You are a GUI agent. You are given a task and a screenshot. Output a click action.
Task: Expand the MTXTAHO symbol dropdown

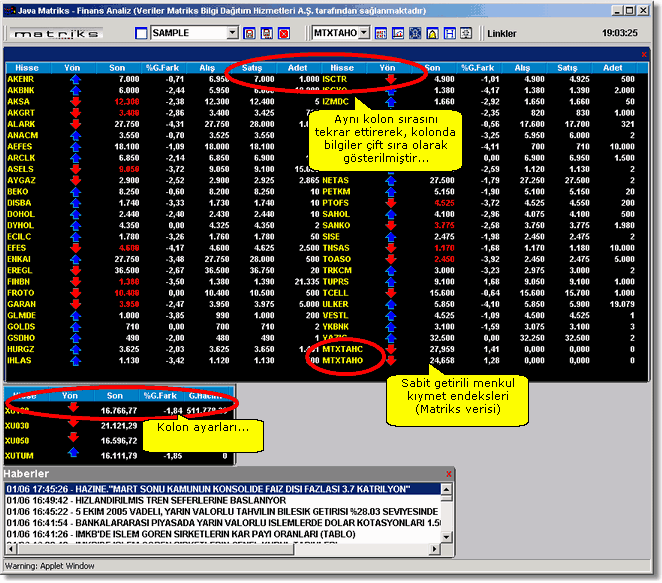click(364, 33)
